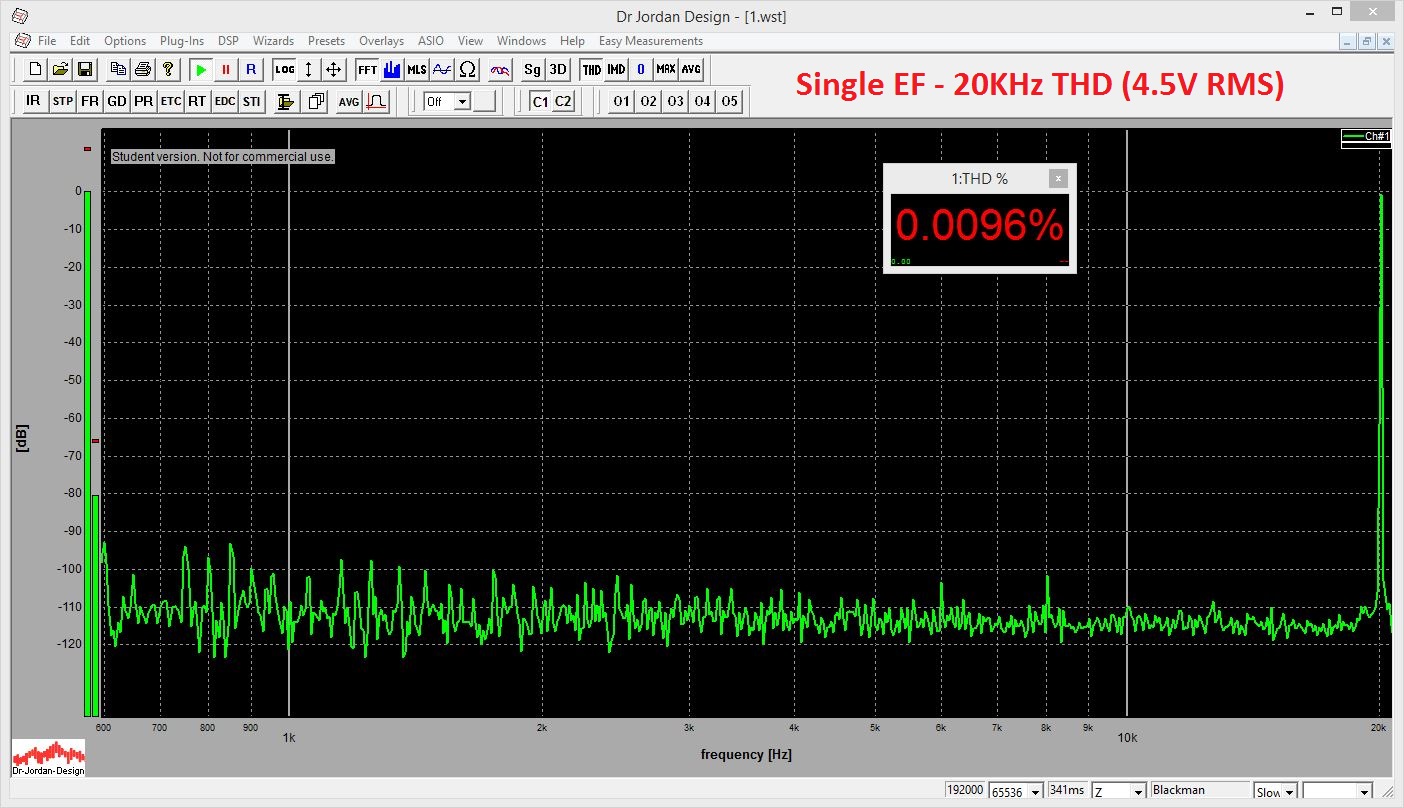The width and height of the screenshot is (1404, 808).
Task: Open the Sg spectrogram view
Action: 533,69
